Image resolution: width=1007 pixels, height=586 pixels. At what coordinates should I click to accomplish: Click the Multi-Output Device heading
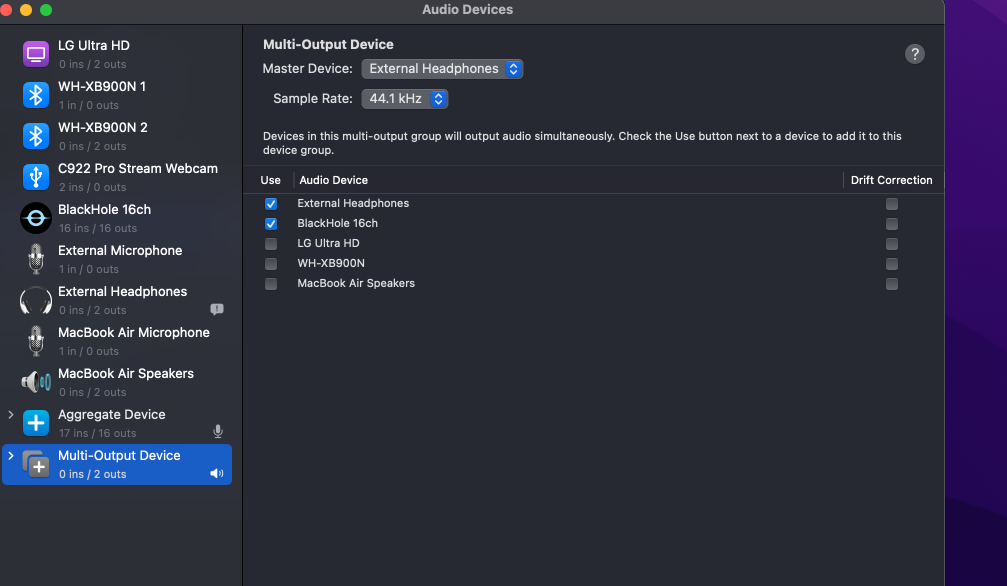coord(328,44)
